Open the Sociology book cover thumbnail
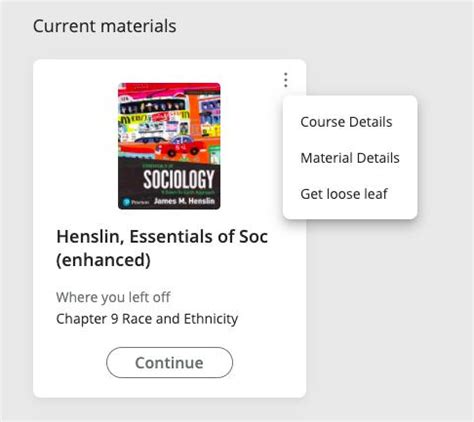This screenshot has width=474, height=422. (x=169, y=146)
